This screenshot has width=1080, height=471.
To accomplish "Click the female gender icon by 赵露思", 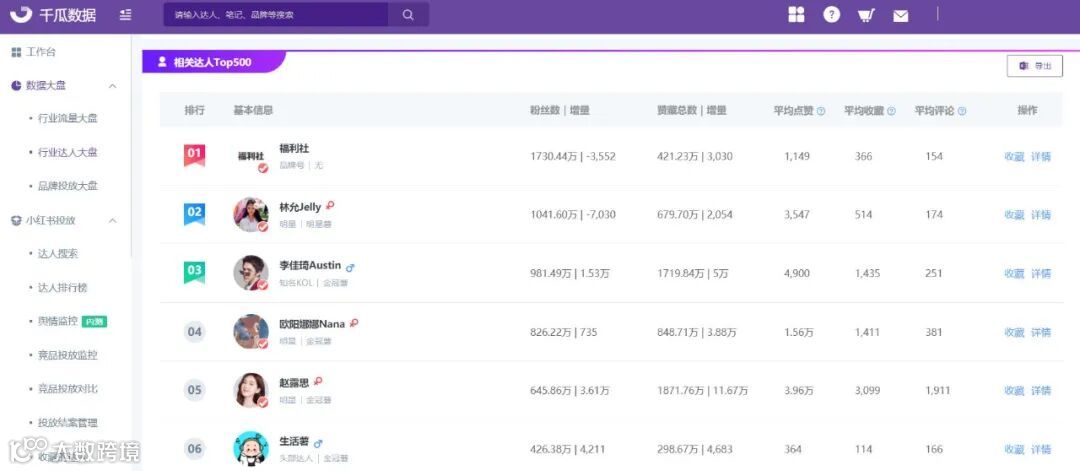I will click(318, 381).
